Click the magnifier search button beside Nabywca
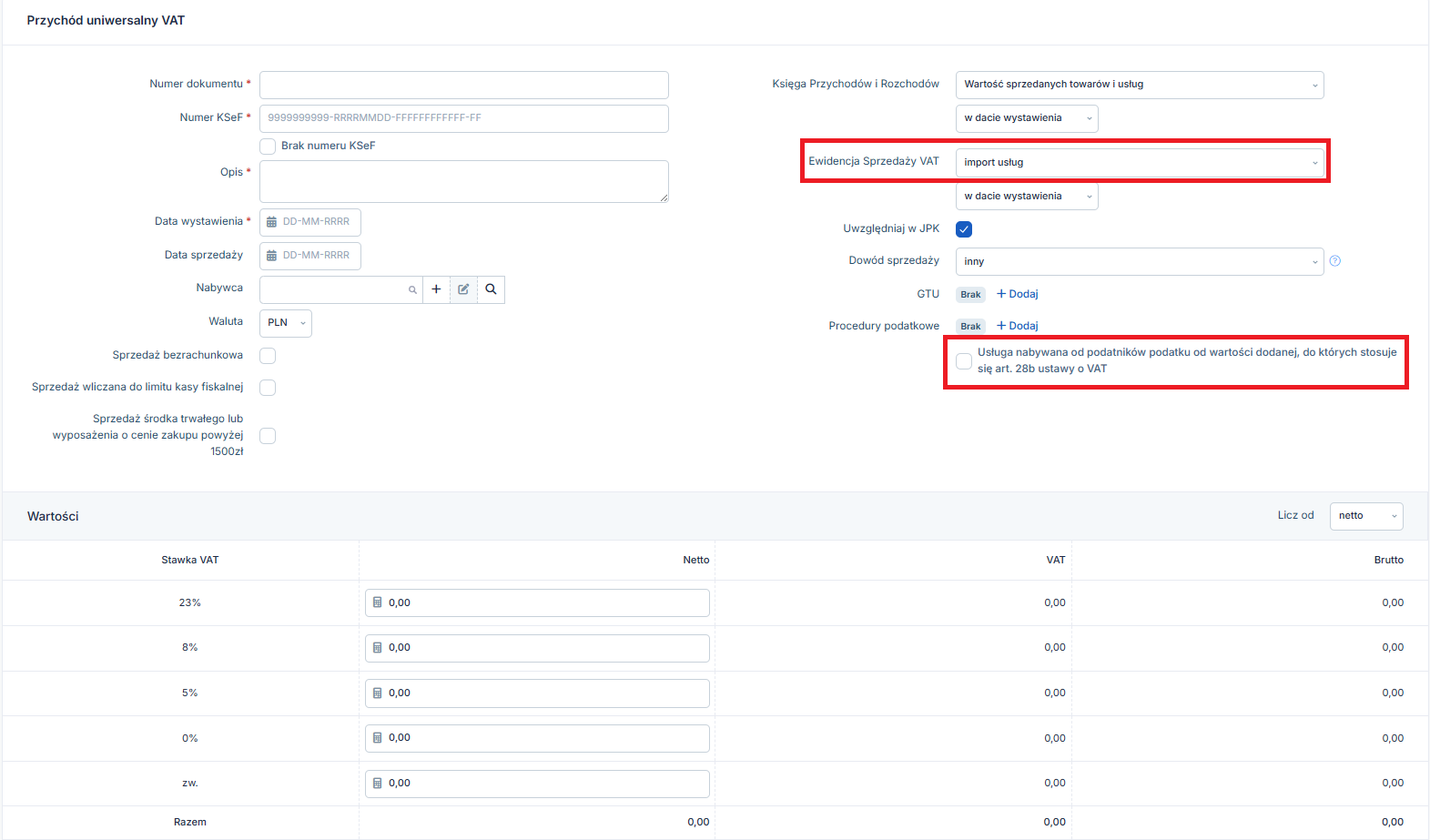Image resolution: width=1430 pixels, height=840 pixels. pos(491,289)
